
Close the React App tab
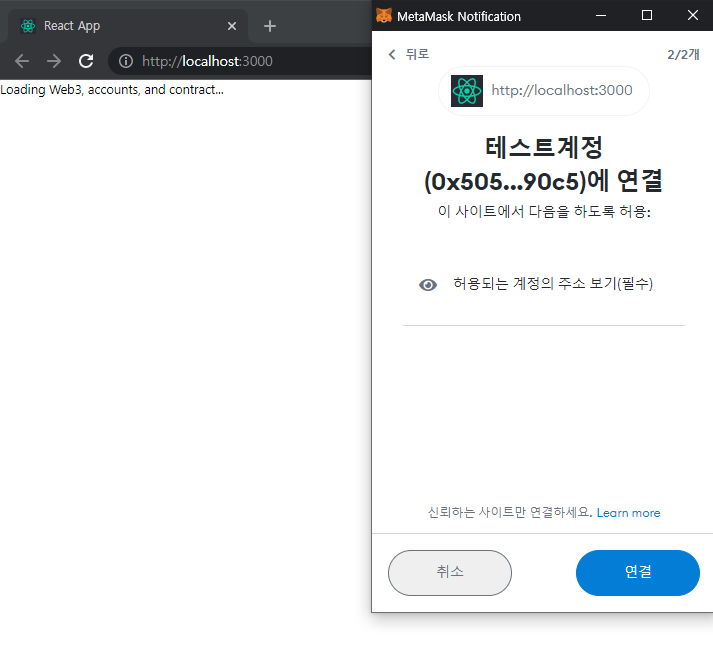click(232, 26)
